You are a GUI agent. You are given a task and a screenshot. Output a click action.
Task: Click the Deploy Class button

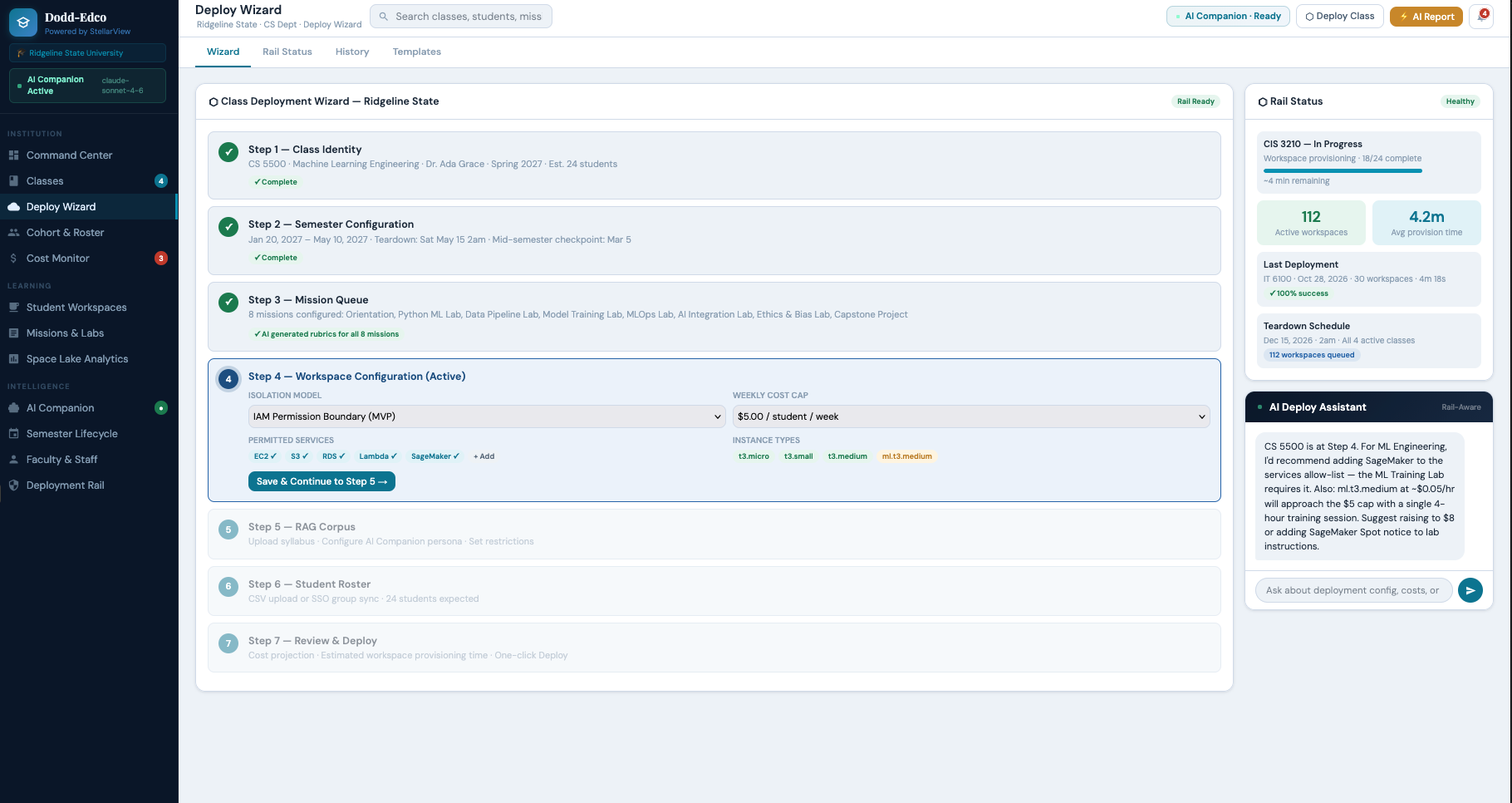(x=1339, y=16)
